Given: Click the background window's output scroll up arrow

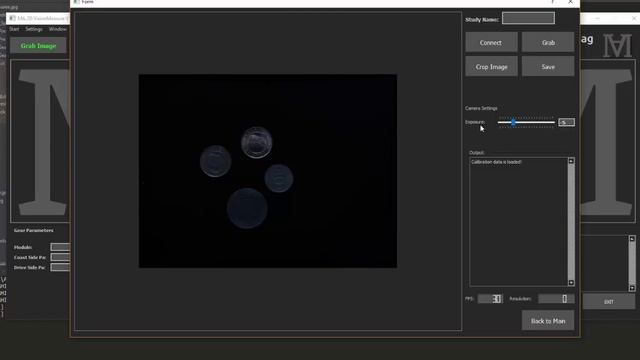Looking at the screenshot, I should pyautogui.click(x=632, y=239).
